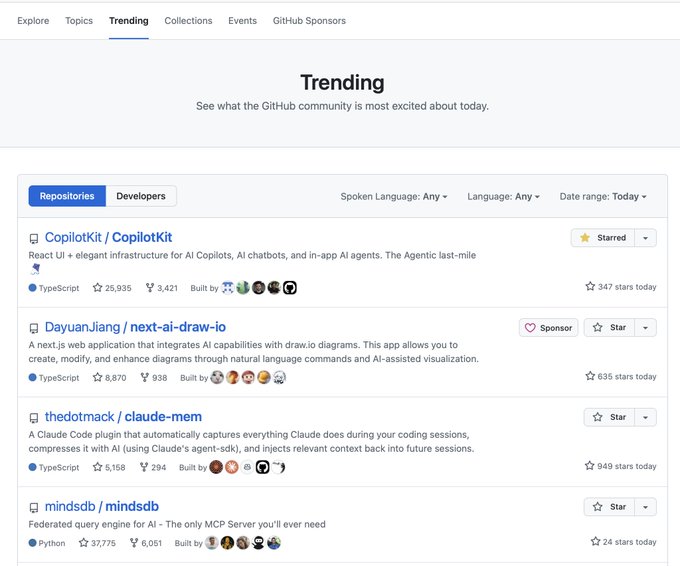This screenshot has width=680, height=566.
Task: Click the repo icon beside claude-mem title
Action: pyautogui.click(x=34, y=418)
